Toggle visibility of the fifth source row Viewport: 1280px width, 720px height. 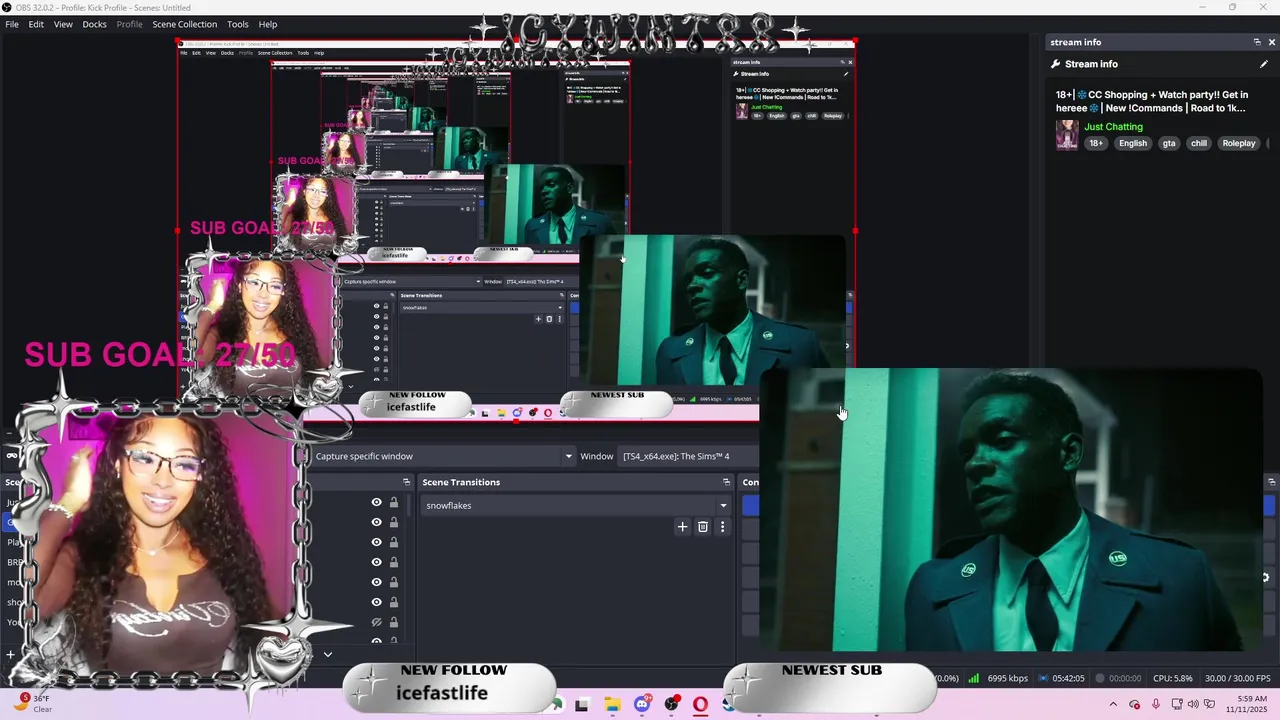click(x=376, y=582)
